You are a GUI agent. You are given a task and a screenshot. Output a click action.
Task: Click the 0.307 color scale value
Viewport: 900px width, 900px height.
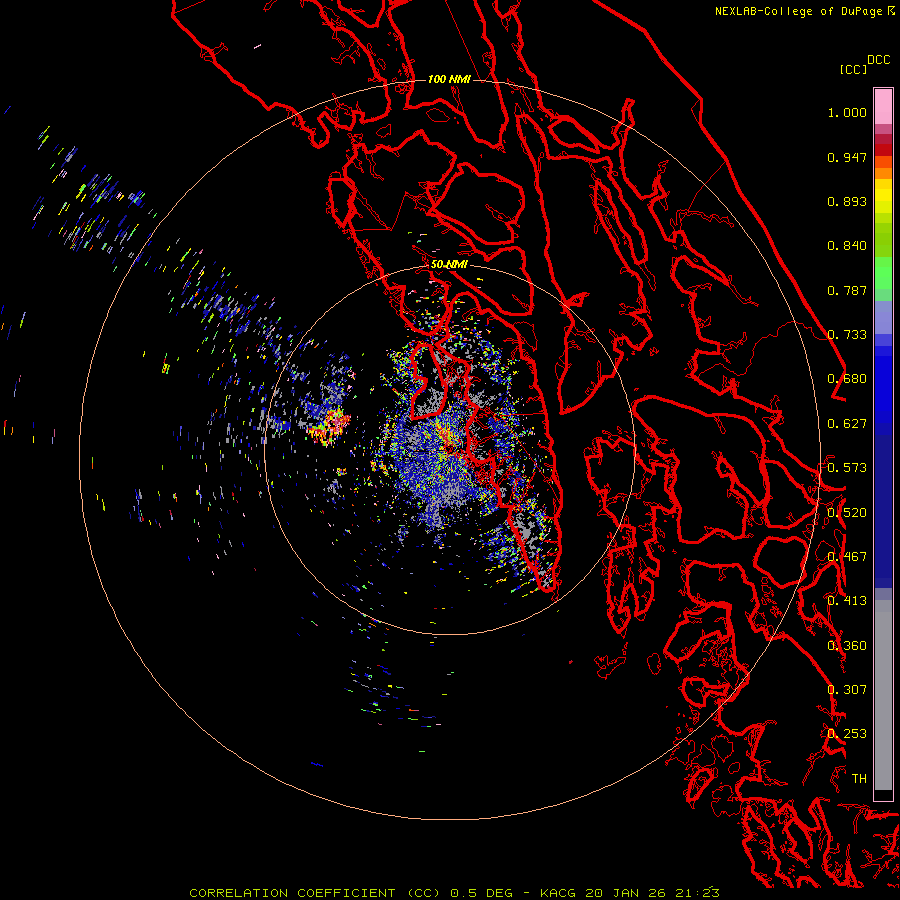coord(847,690)
